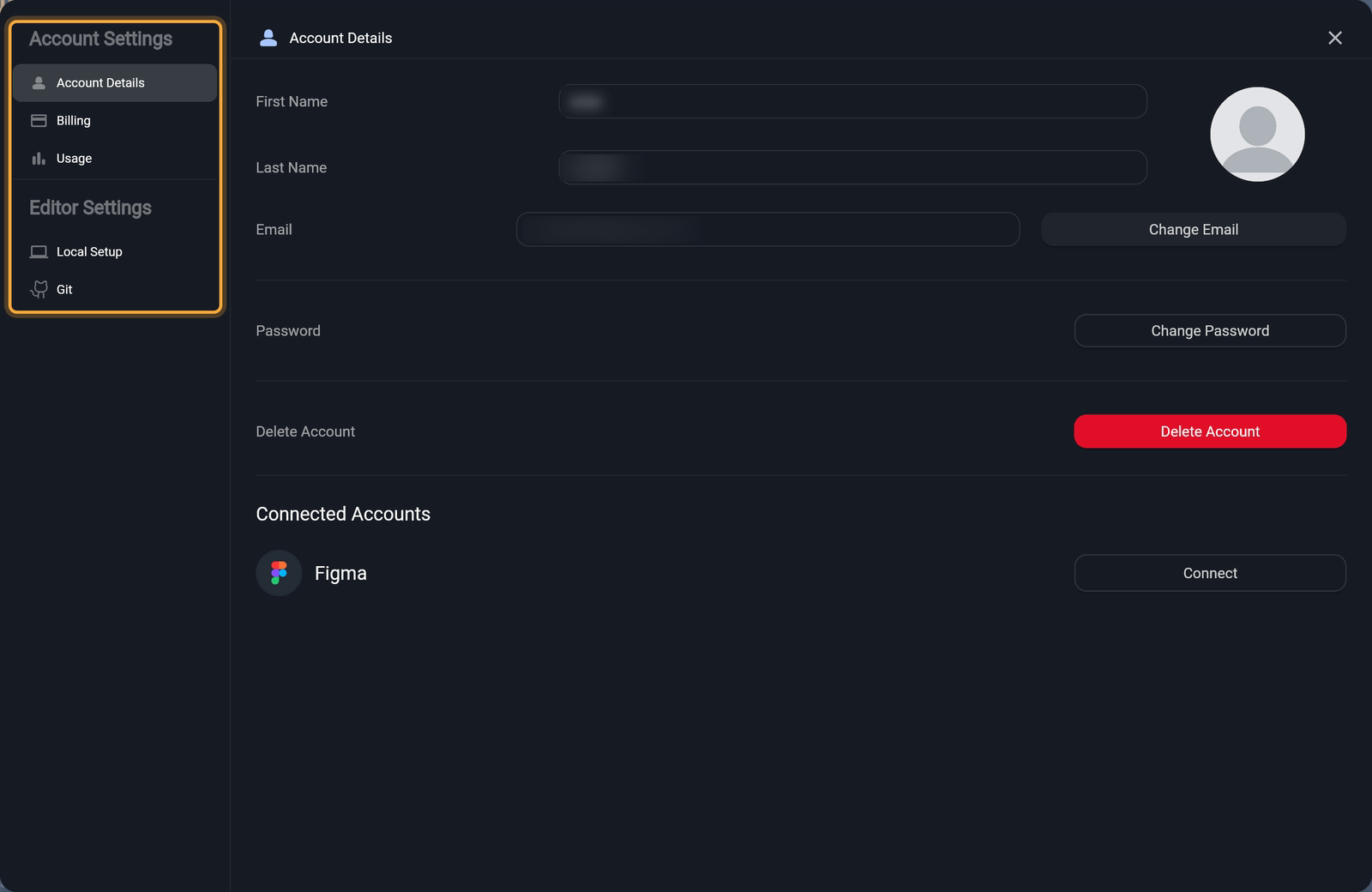This screenshot has height=892, width=1372.
Task: Open Local Setup editor settings
Action: (x=115, y=252)
